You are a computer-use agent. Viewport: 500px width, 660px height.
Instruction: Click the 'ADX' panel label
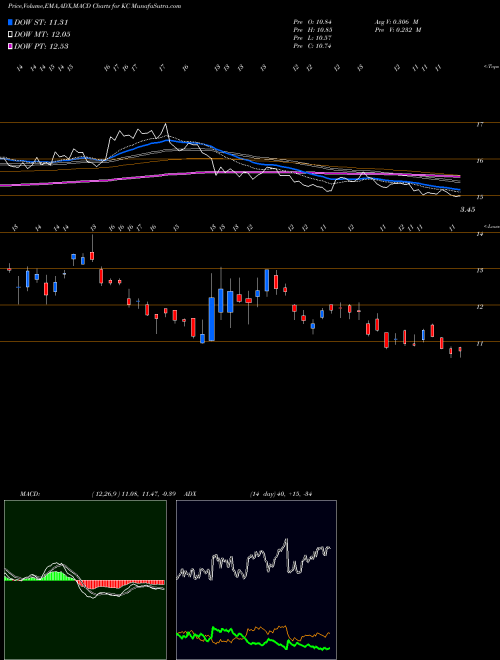[x=191, y=494]
